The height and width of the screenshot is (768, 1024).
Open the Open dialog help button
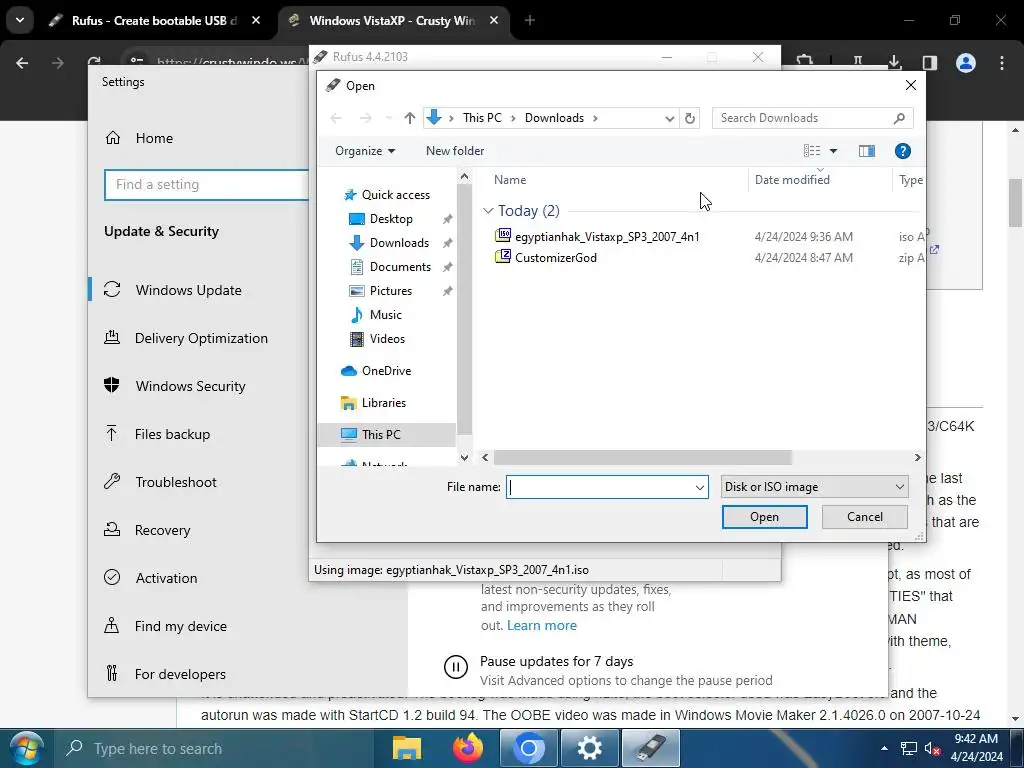tap(903, 151)
